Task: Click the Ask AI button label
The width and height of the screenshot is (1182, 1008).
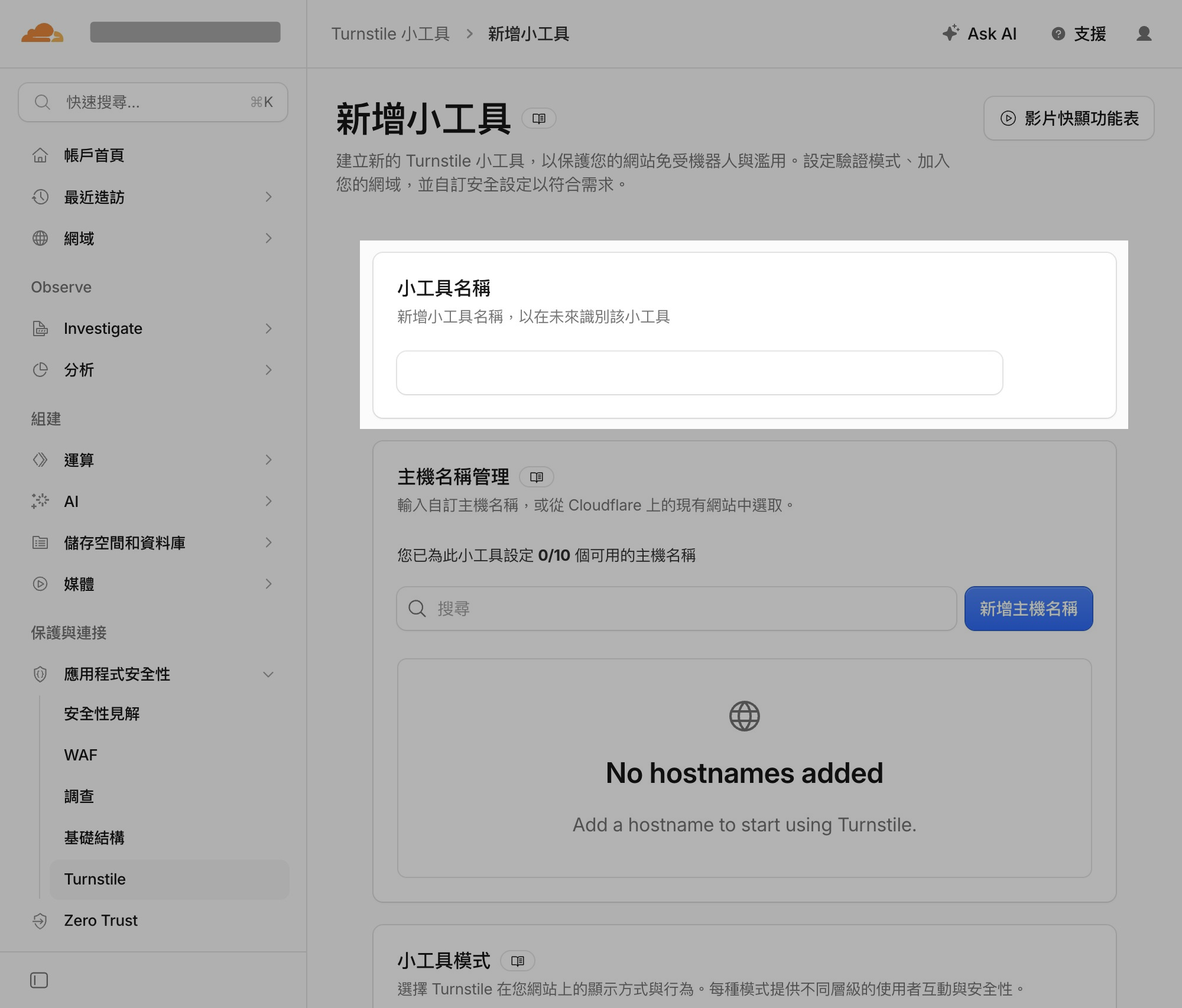Action: (x=992, y=34)
